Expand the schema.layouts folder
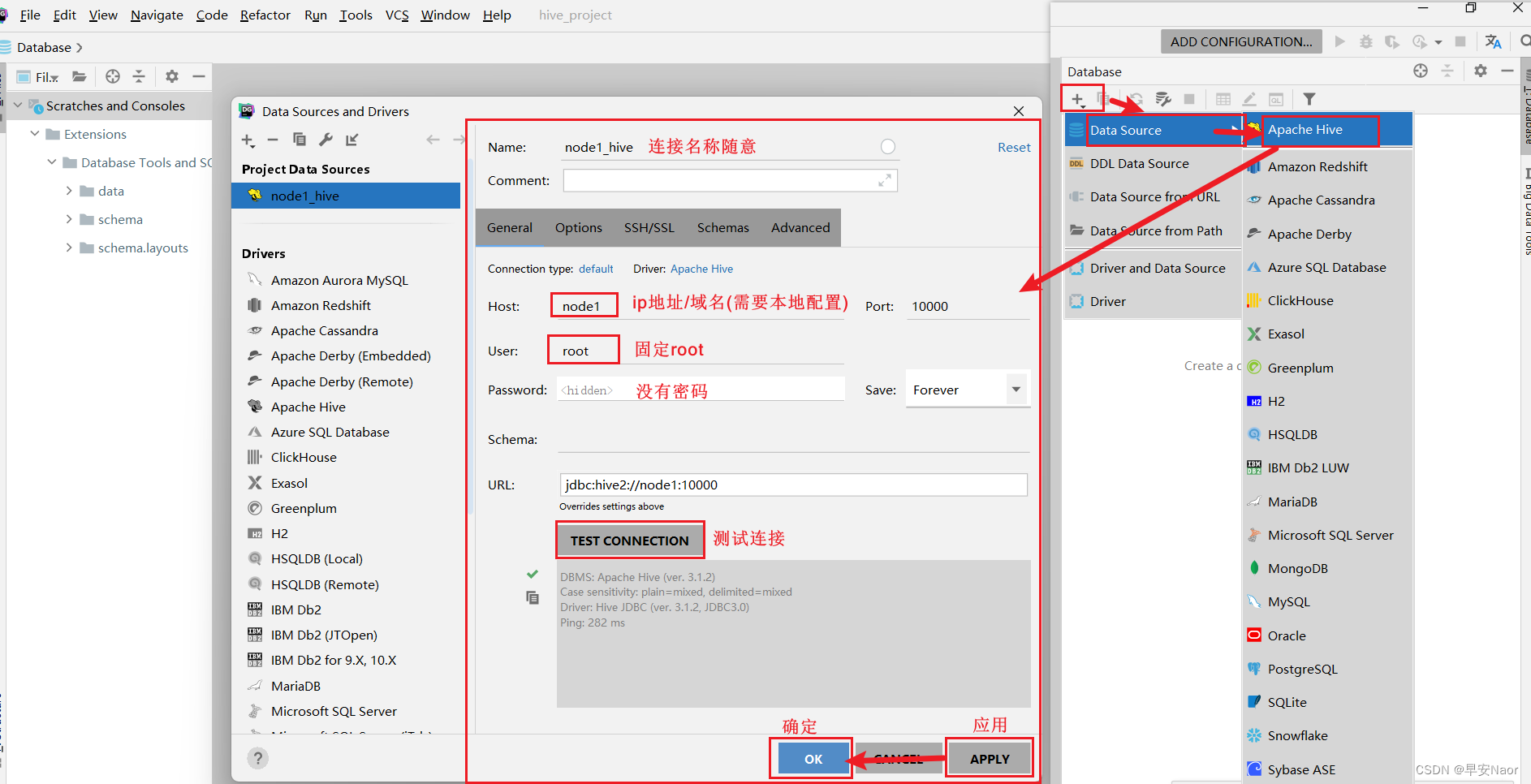 [x=69, y=248]
